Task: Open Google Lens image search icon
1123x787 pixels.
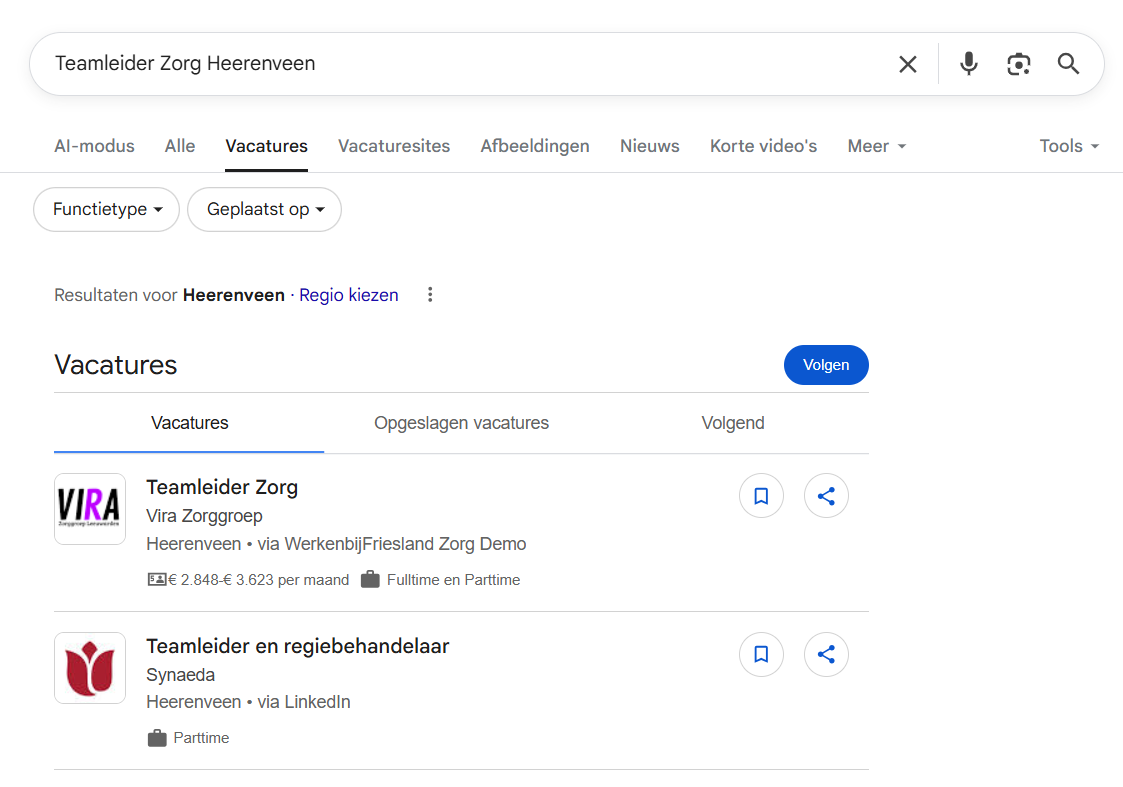Action: 1018,64
